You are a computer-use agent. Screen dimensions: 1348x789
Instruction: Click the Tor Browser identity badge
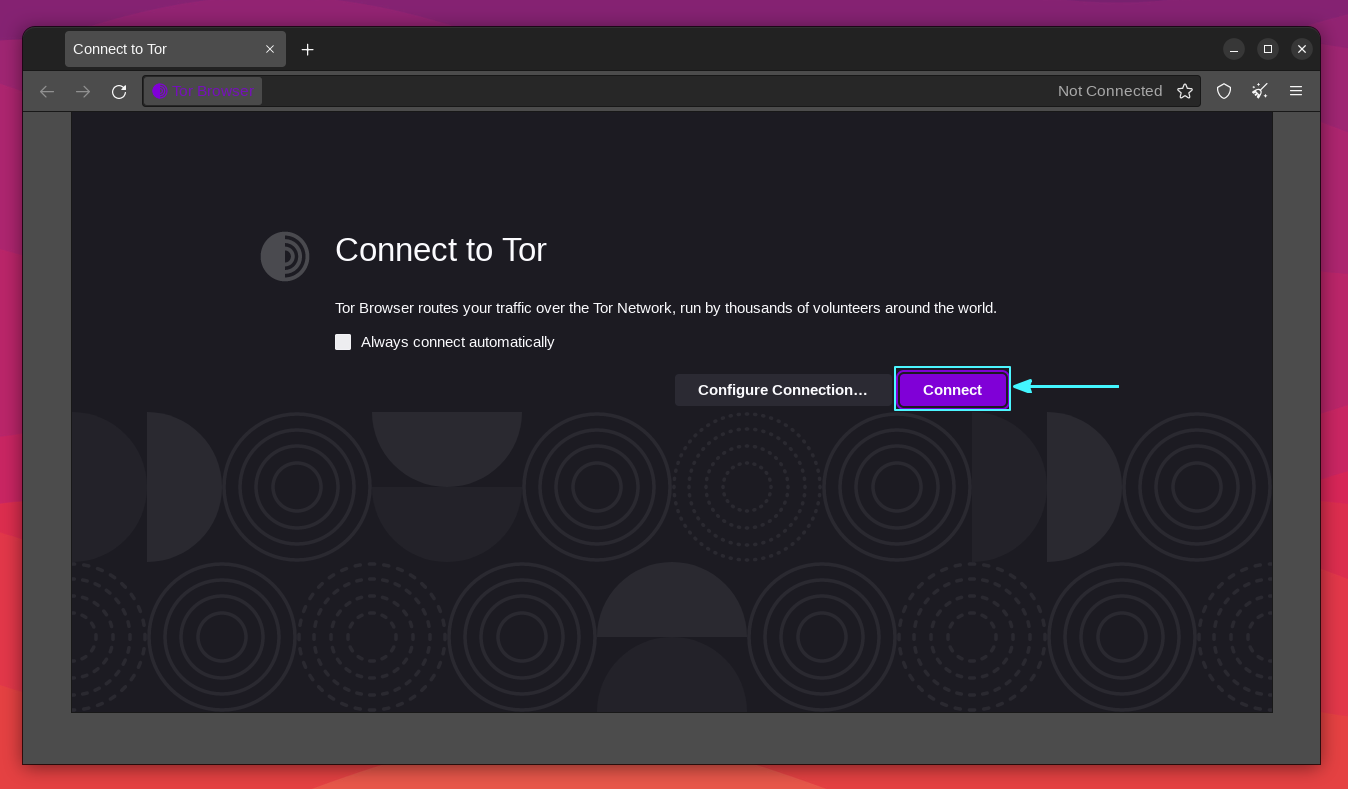[204, 91]
